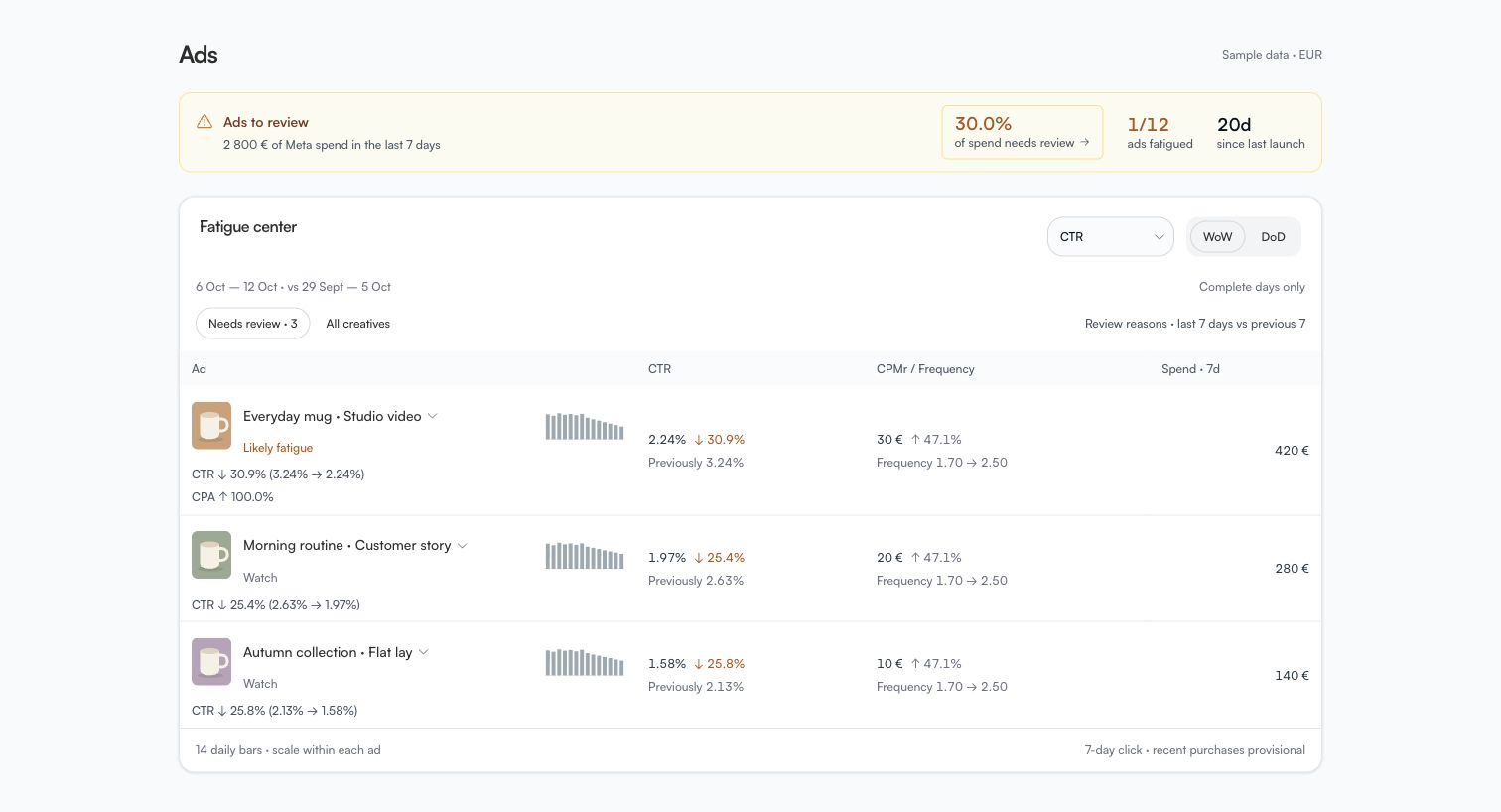Click the 1/12 ads fatigued stat
Screen dimensions: 1501x812
(x=1160, y=132)
